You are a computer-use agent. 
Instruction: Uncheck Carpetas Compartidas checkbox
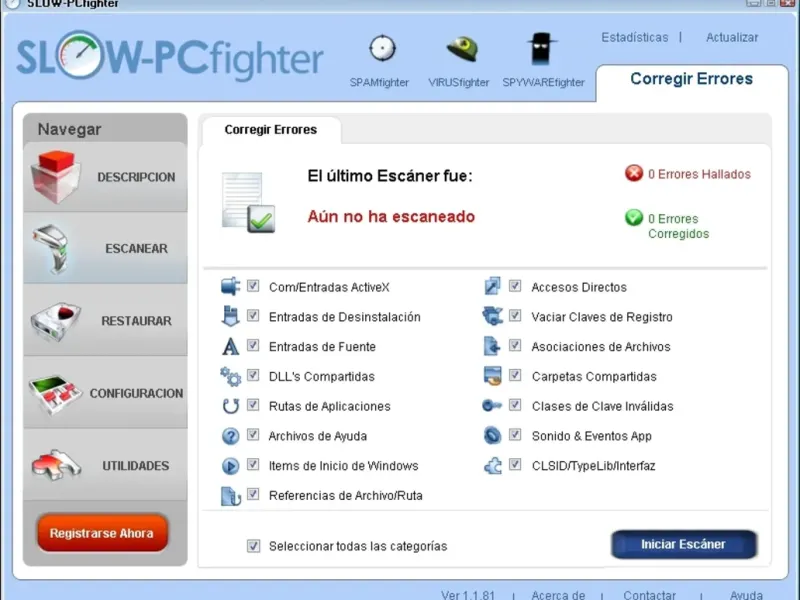click(x=515, y=375)
